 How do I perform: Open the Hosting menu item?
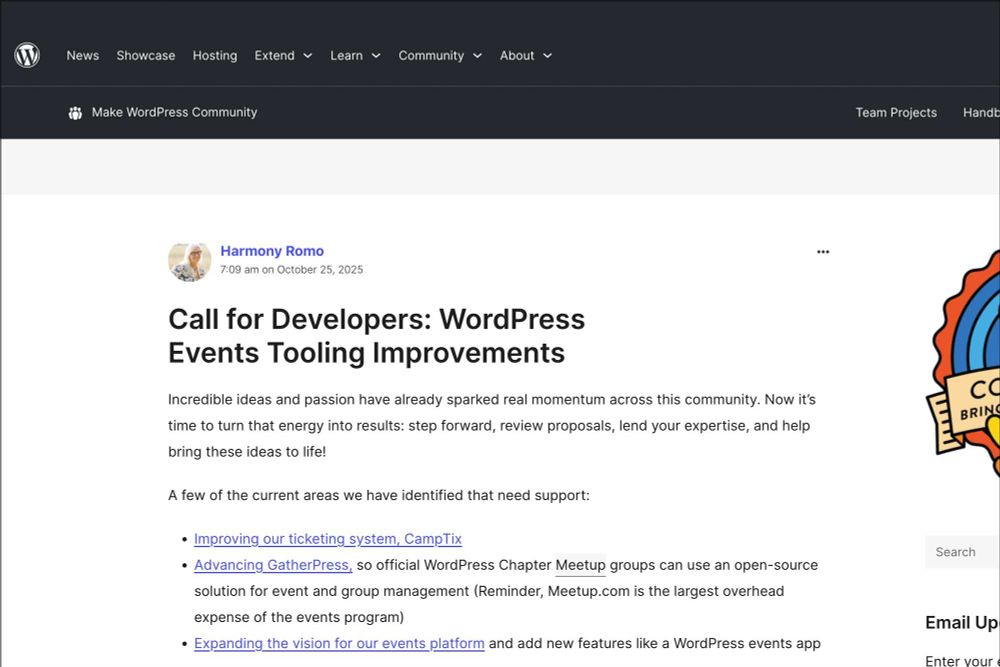click(215, 55)
